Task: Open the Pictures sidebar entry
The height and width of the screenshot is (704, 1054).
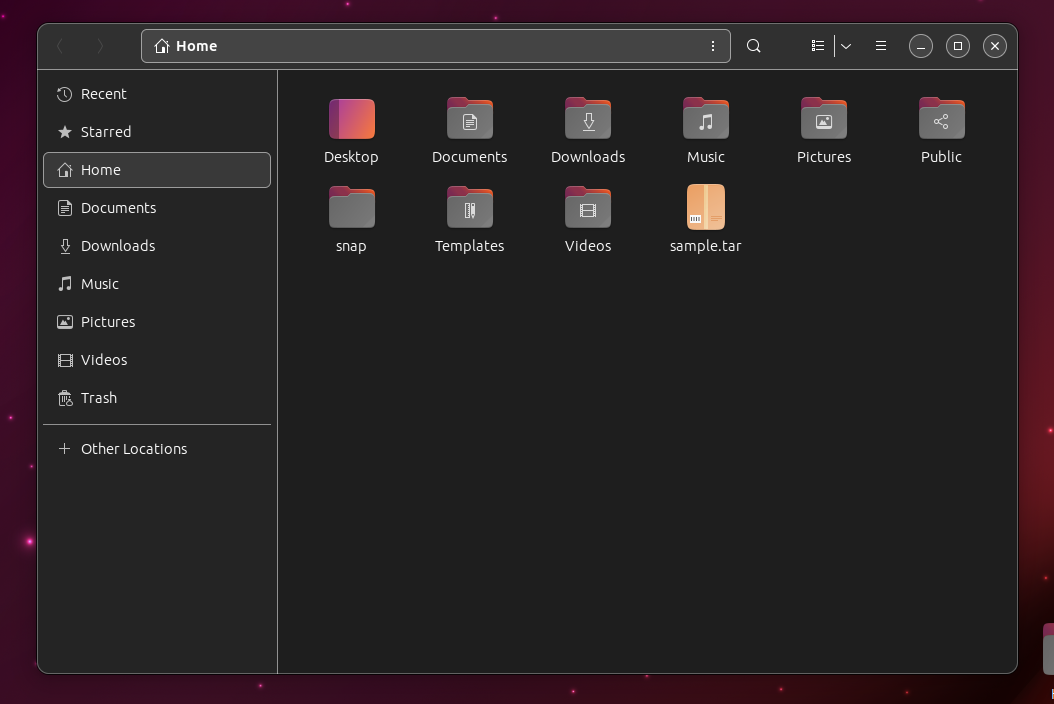Action: pos(107,321)
